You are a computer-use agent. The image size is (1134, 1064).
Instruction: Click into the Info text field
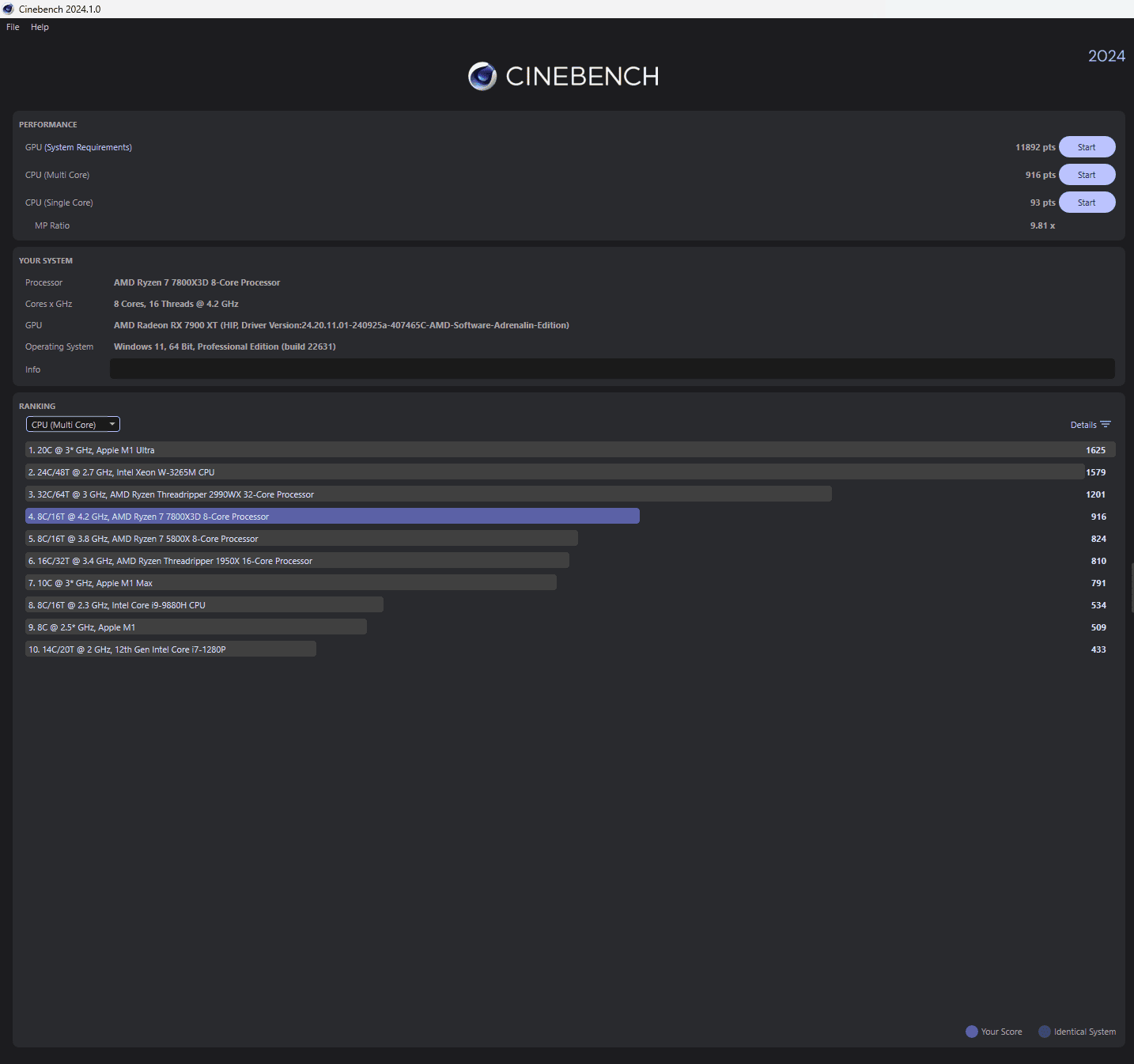tap(612, 369)
